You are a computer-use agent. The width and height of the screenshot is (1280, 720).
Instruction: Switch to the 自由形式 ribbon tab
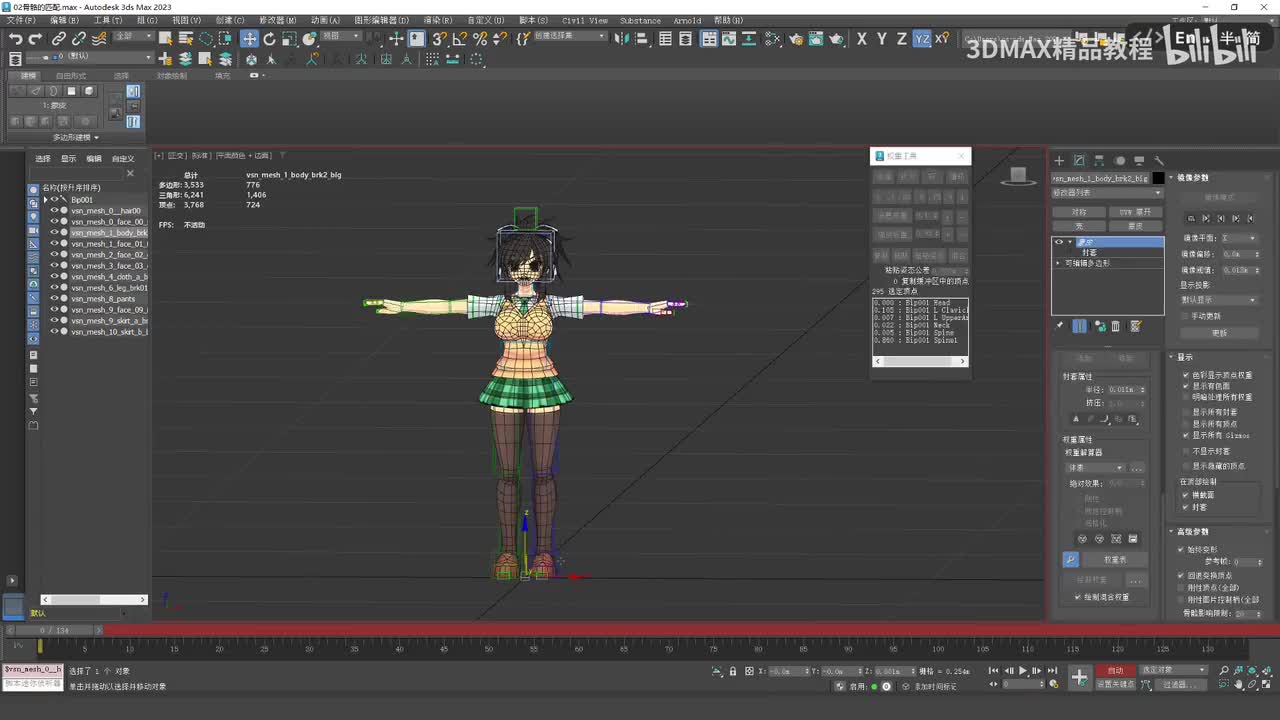pos(71,75)
